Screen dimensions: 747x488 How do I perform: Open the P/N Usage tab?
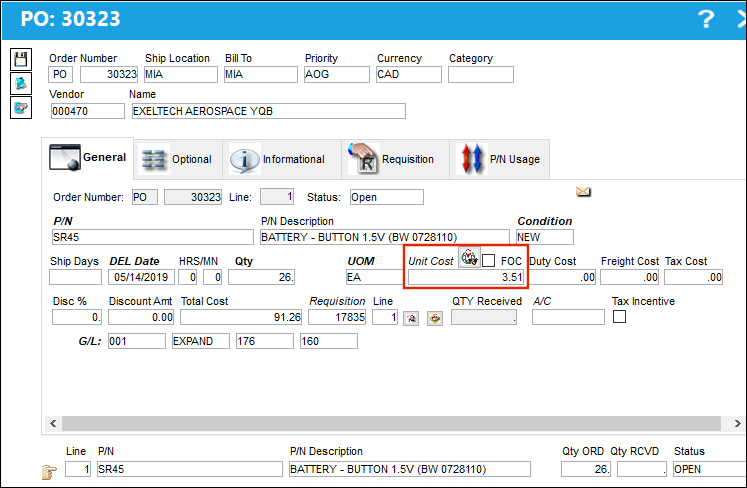(500, 159)
